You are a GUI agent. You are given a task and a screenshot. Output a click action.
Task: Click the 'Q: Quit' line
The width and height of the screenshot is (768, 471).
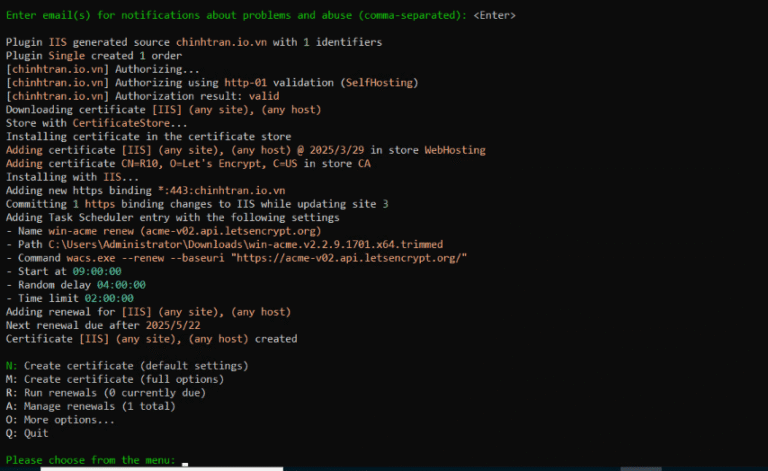pyautogui.click(x=27, y=433)
